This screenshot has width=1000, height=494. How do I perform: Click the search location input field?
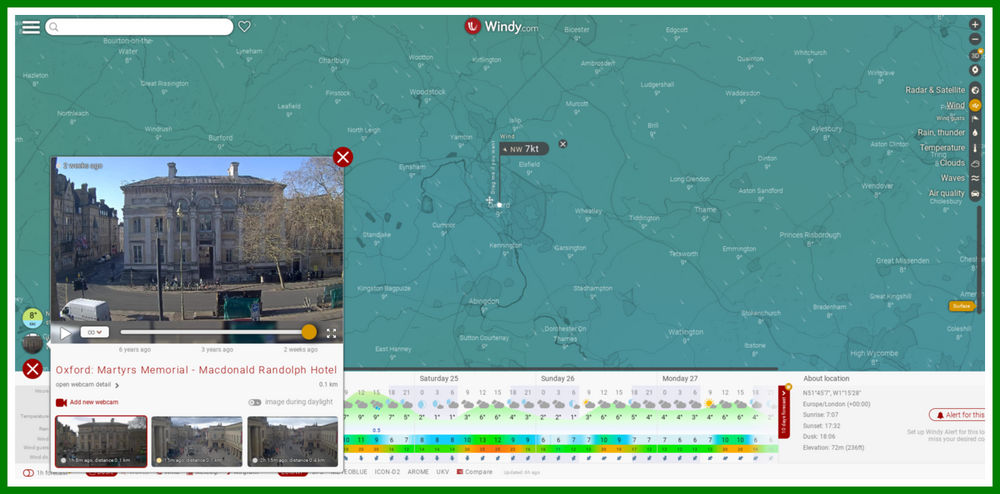139,27
